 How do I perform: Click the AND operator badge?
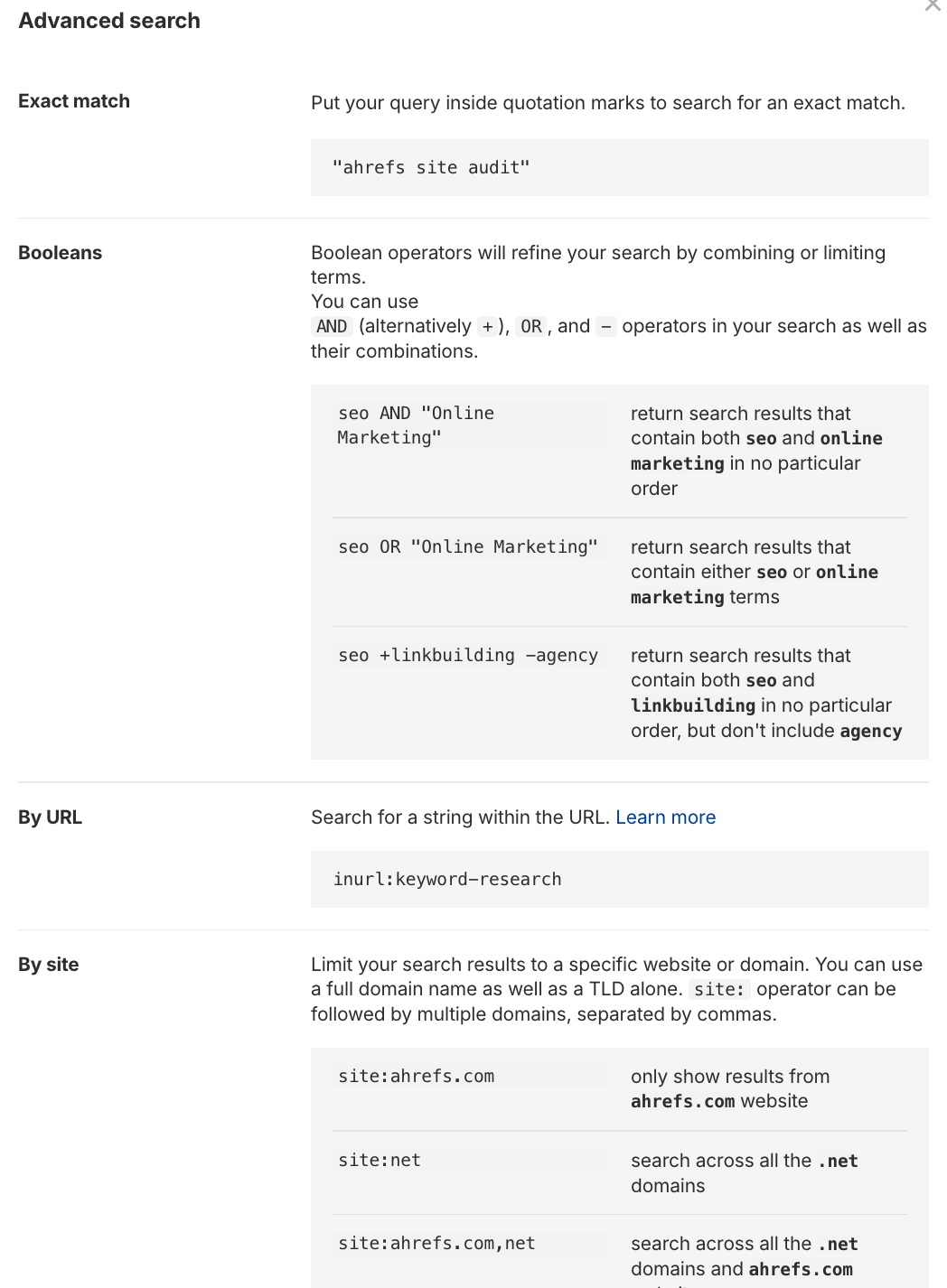click(331, 326)
